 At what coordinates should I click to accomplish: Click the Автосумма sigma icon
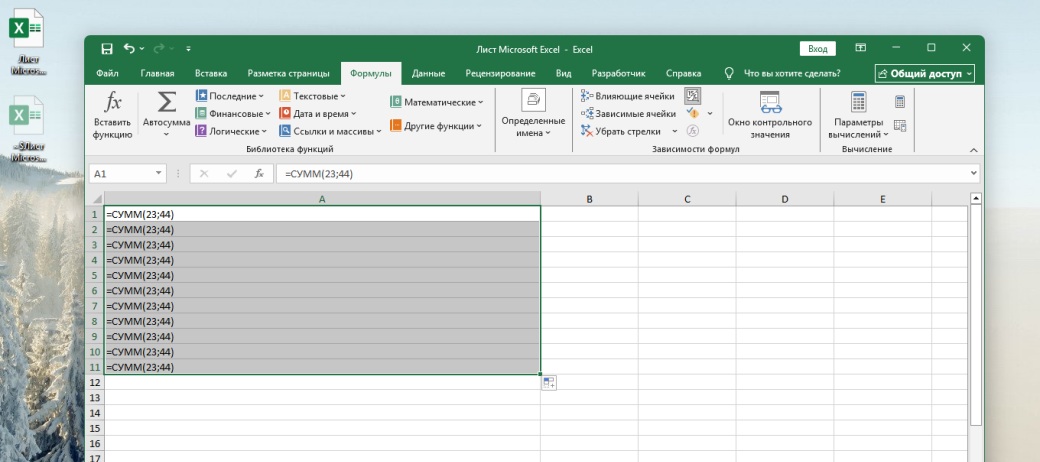(166, 102)
